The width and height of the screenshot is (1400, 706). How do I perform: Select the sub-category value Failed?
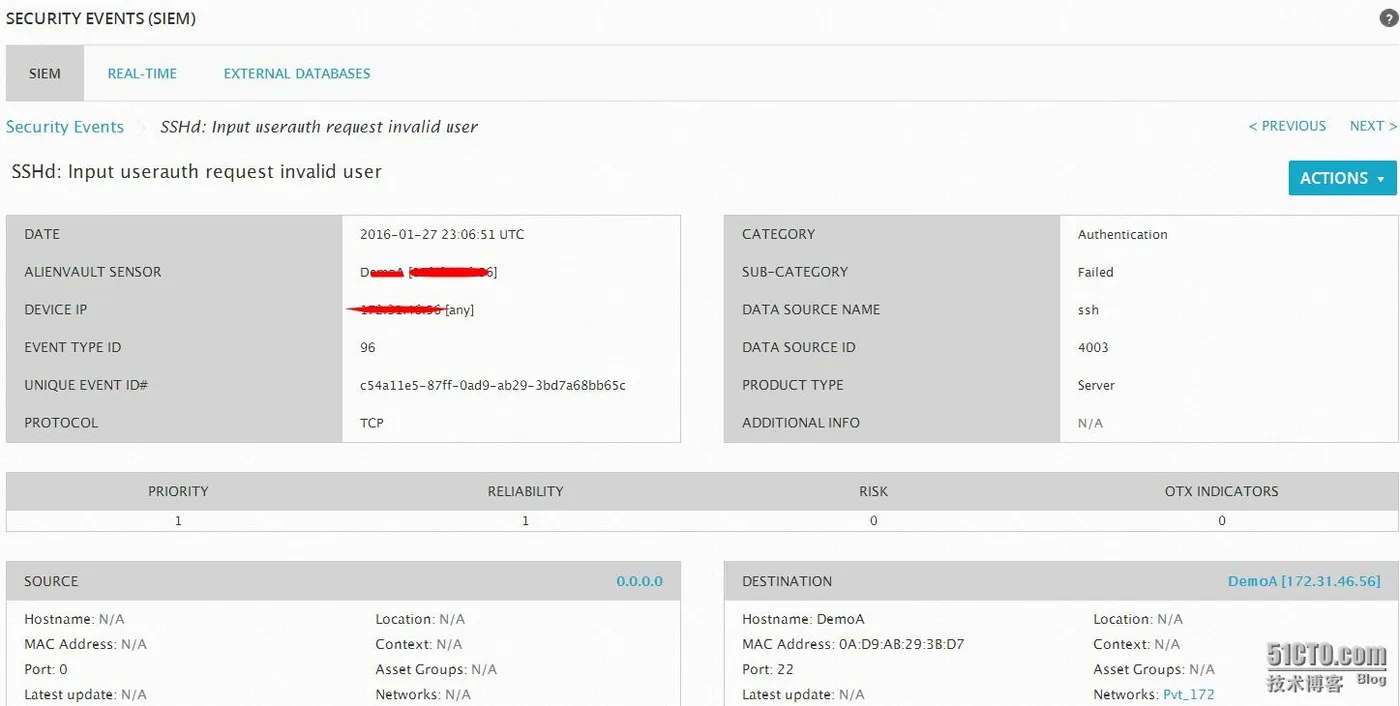click(x=1095, y=272)
